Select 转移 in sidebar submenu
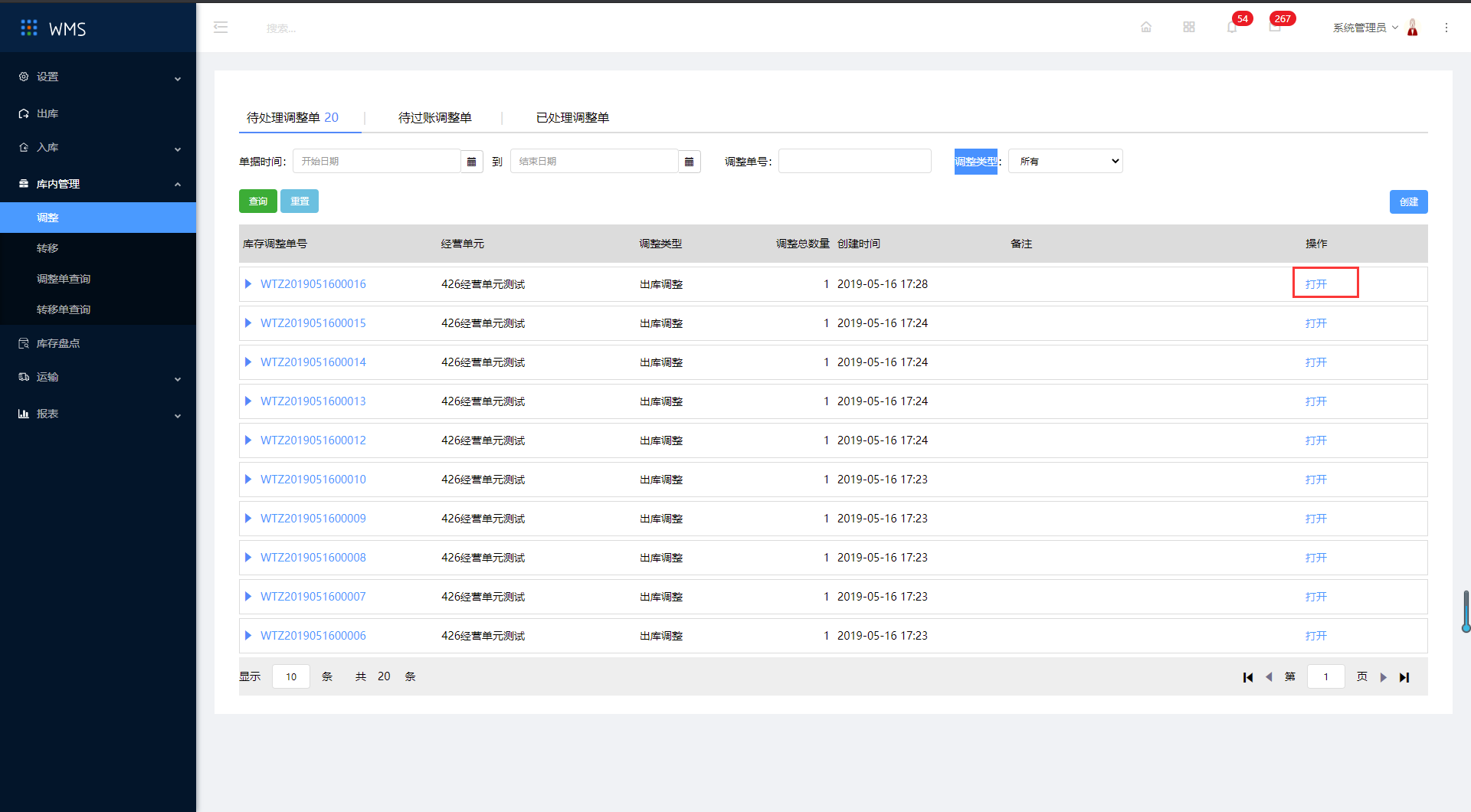 click(98, 248)
